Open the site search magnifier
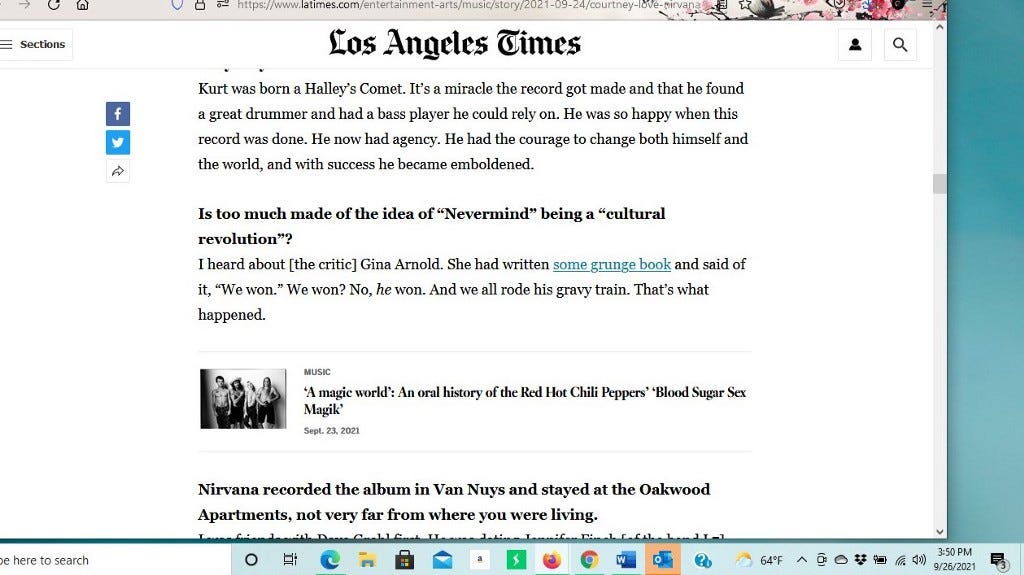Screen dimensions: 1024x575 900,45
